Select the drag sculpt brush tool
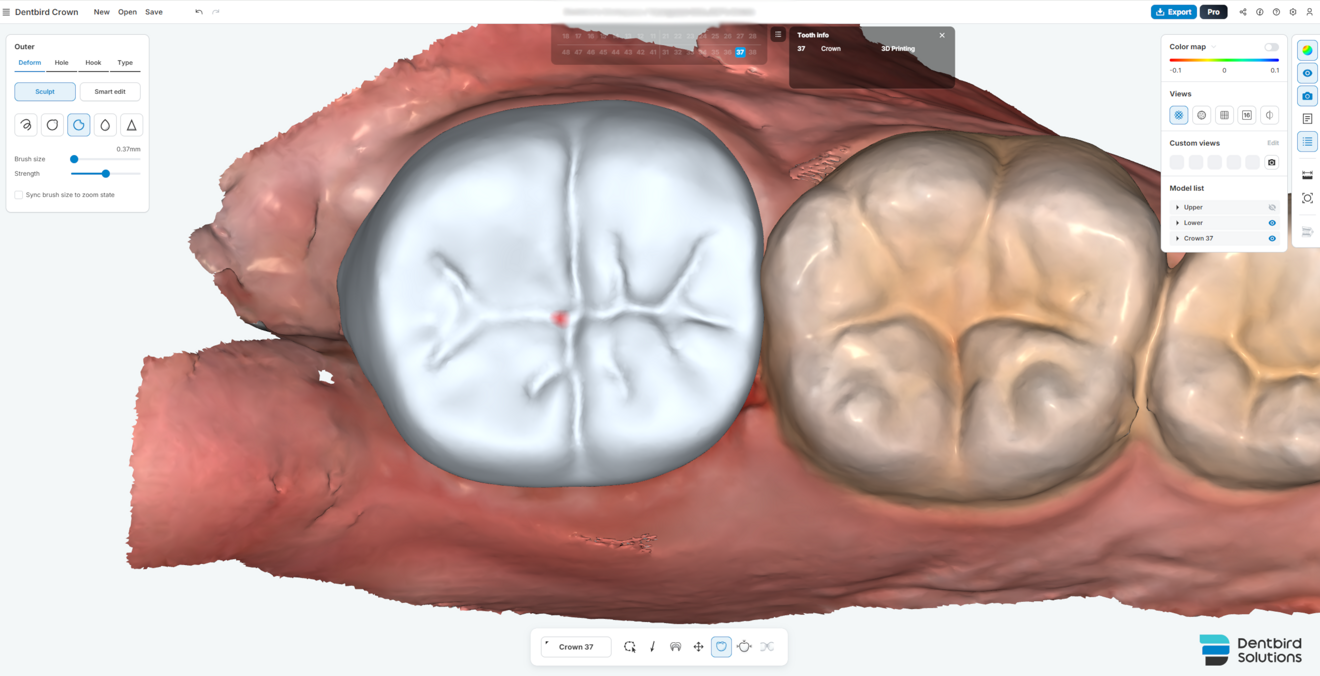The image size is (1320, 676). (25, 124)
